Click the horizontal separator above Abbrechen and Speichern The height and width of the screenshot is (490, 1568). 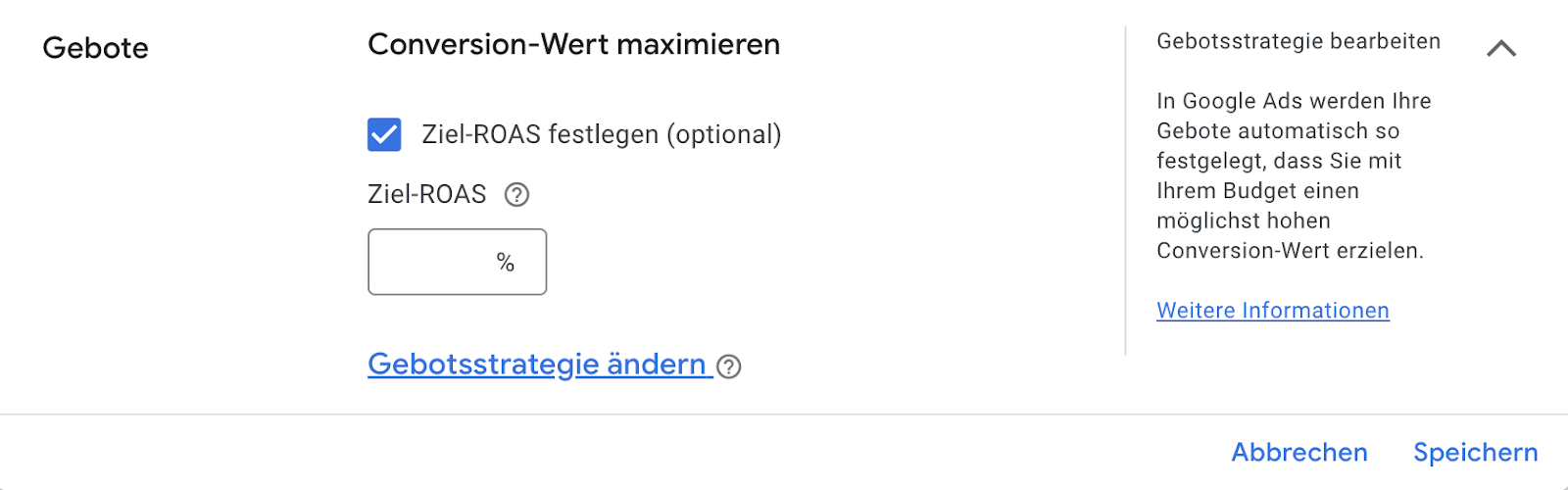point(784,415)
